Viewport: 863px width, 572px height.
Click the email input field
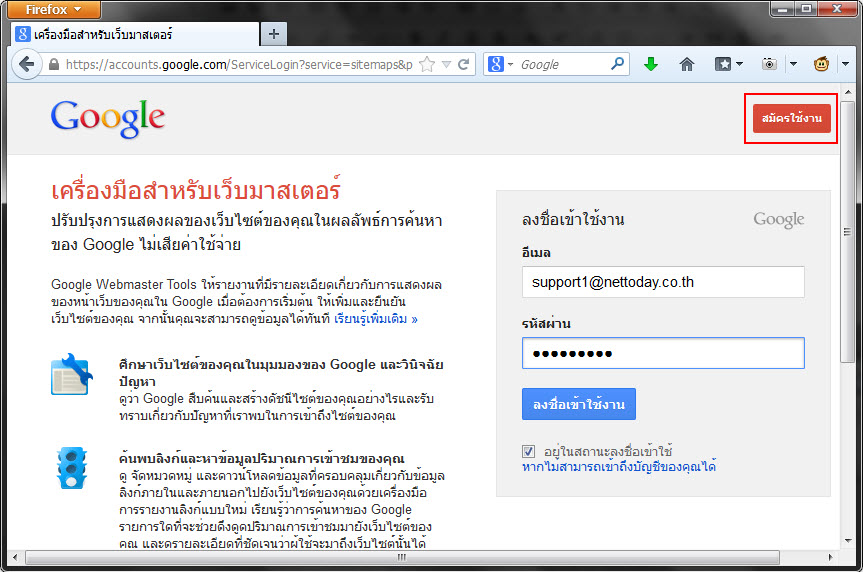tap(663, 282)
